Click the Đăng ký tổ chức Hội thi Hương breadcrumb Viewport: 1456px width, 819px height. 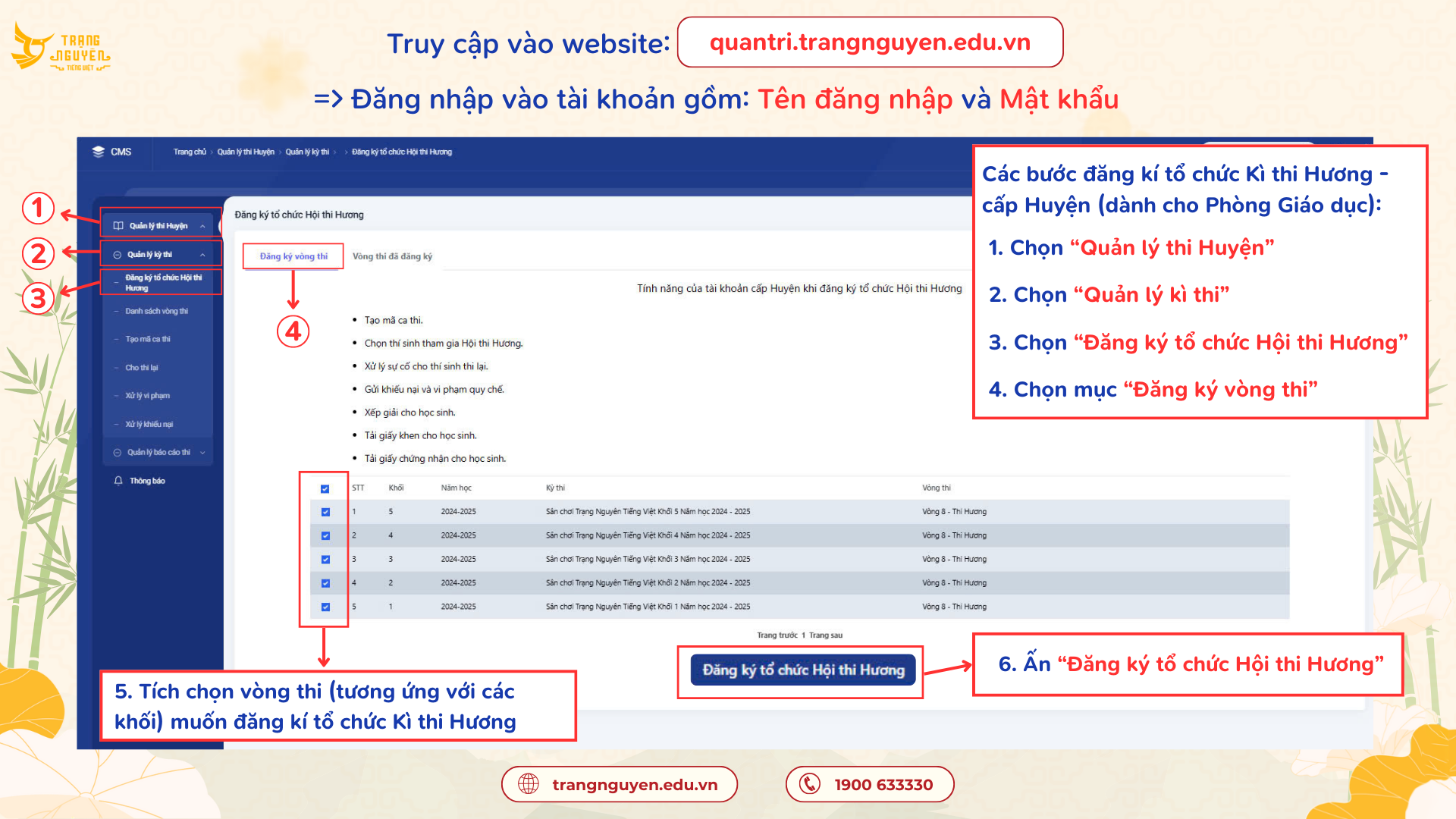tap(402, 152)
